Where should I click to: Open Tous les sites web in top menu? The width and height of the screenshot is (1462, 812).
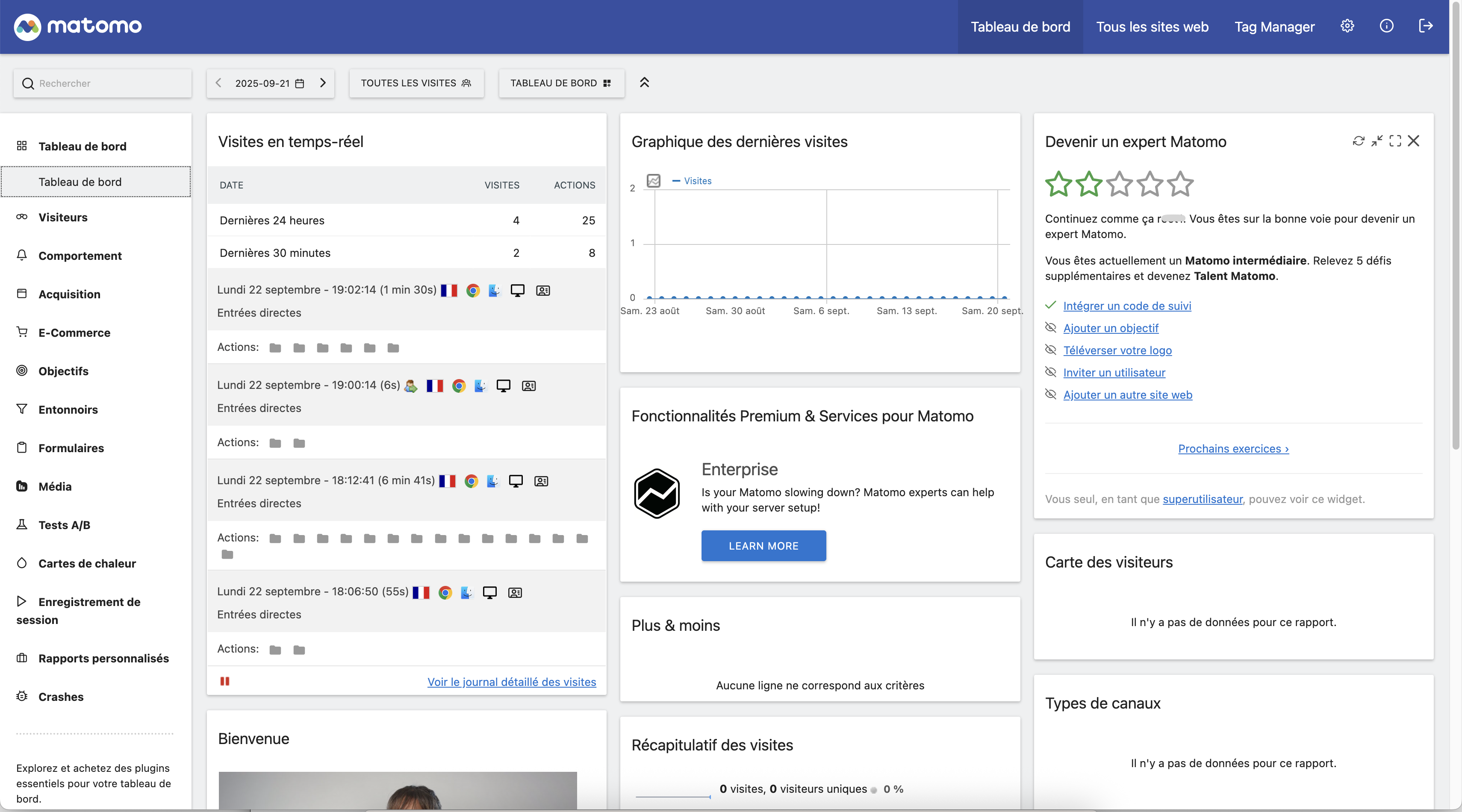click(1153, 26)
